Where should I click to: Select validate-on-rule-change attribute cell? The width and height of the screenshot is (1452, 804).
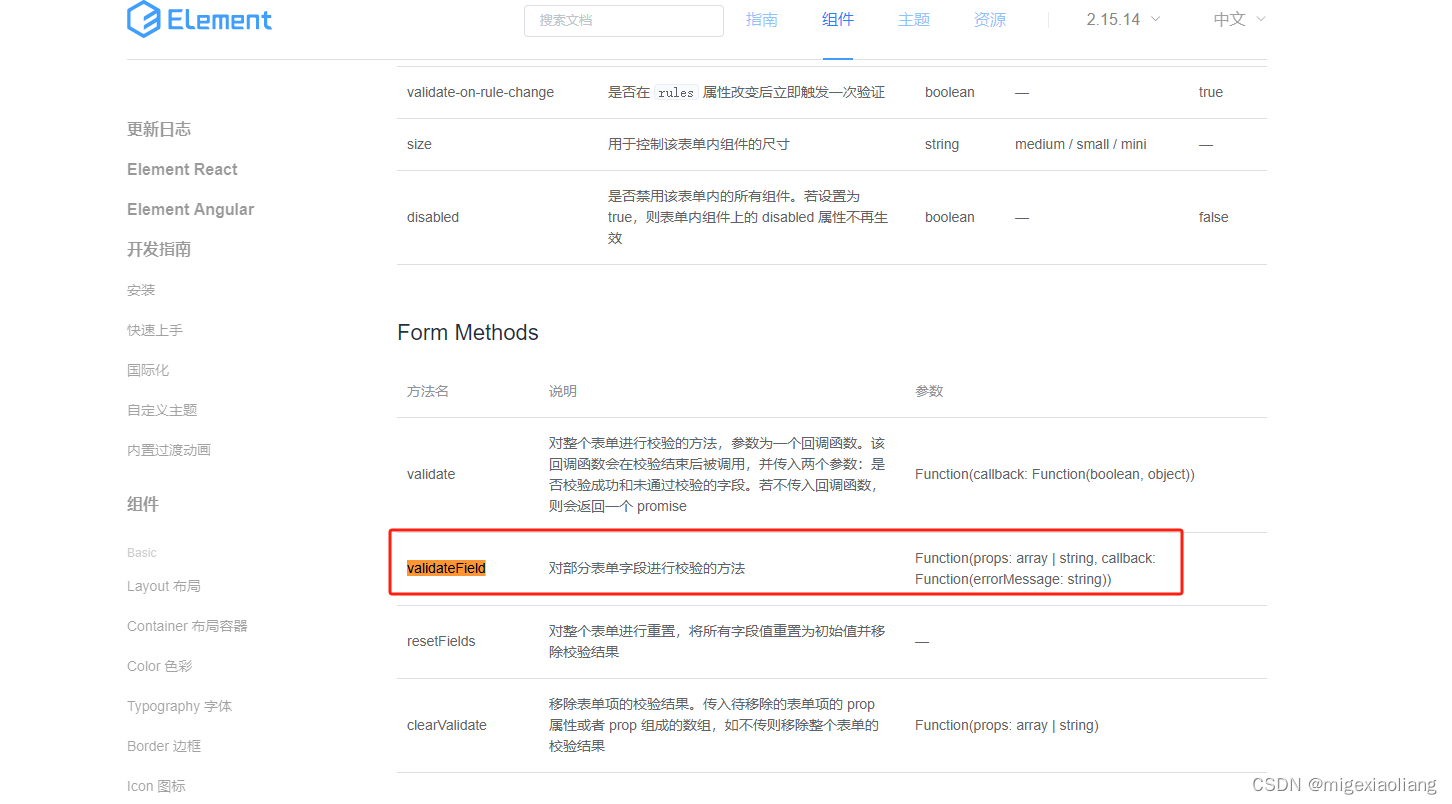click(x=480, y=92)
